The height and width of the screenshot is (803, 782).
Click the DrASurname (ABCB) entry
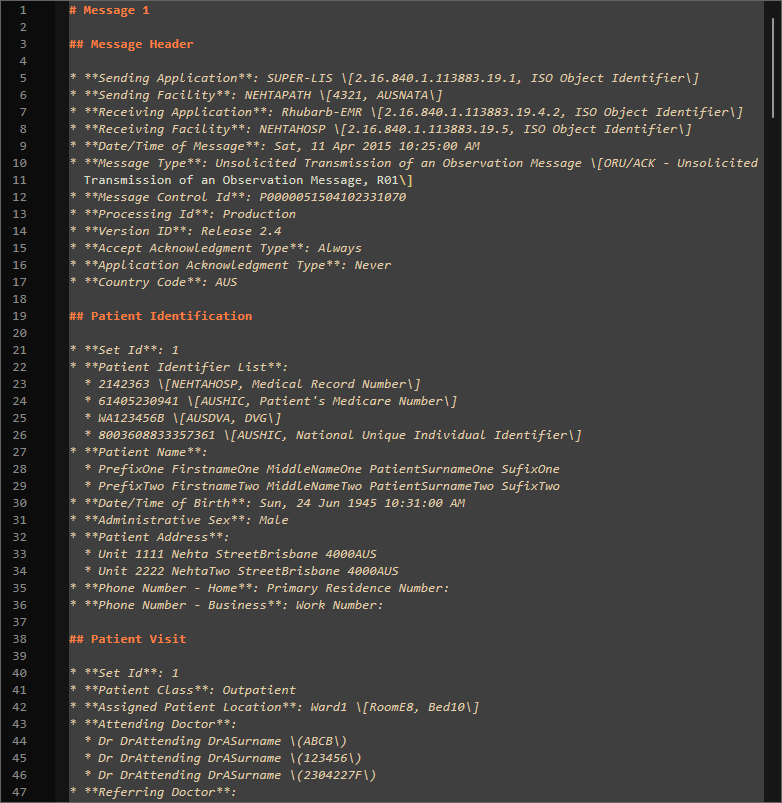[x=216, y=741]
